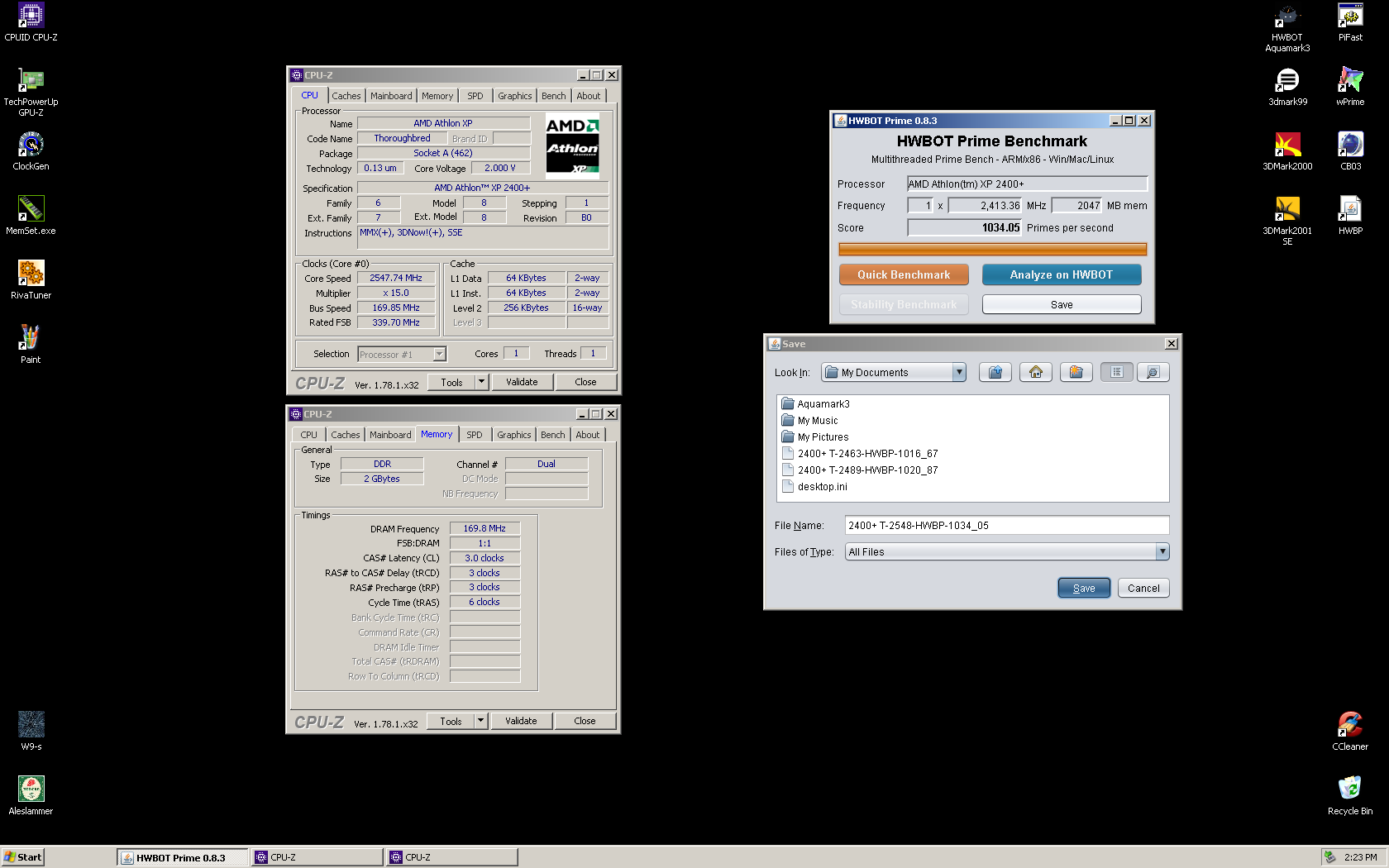This screenshot has height=868, width=1389.
Task: Launch the CCleaner desktop shortcut
Action: pyautogui.click(x=1350, y=732)
